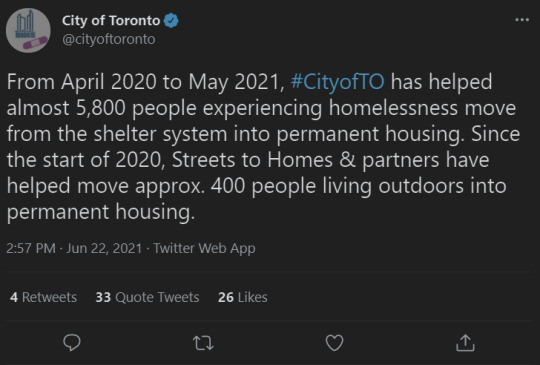This screenshot has width=540, height=365.
Task: Click the Jun 22, 2021 date
Action: tap(104, 248)
